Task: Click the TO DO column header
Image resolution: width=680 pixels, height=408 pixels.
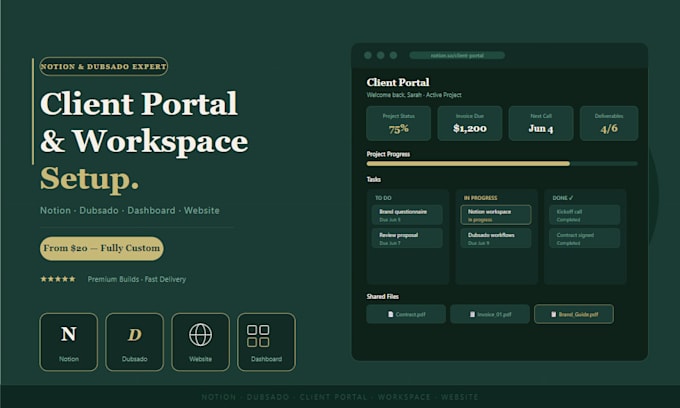Action: pos(383,198)
